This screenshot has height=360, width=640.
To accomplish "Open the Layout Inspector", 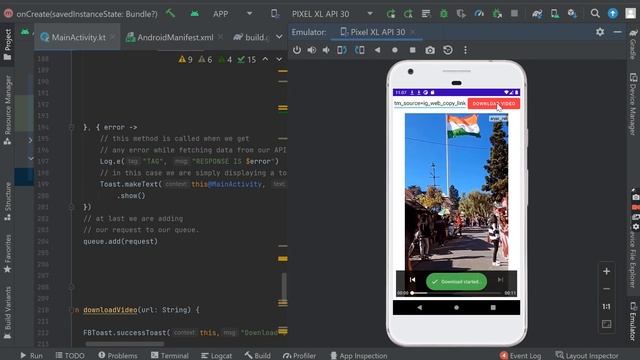I will click(x=587, y=356).
